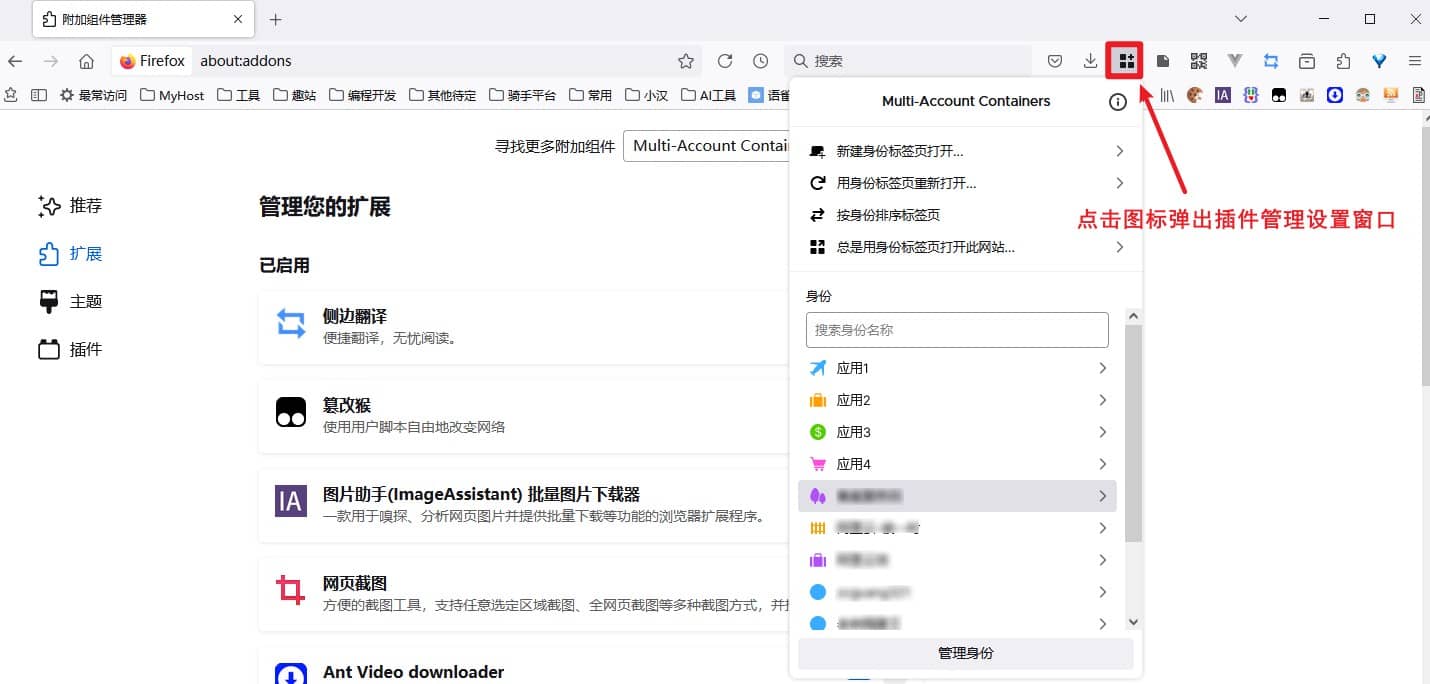Screen dimensions: 1430x684
Task: Click the info icon in Multi-Account Containers panel
Action: pyautogui.click(x=1118, y=101)
